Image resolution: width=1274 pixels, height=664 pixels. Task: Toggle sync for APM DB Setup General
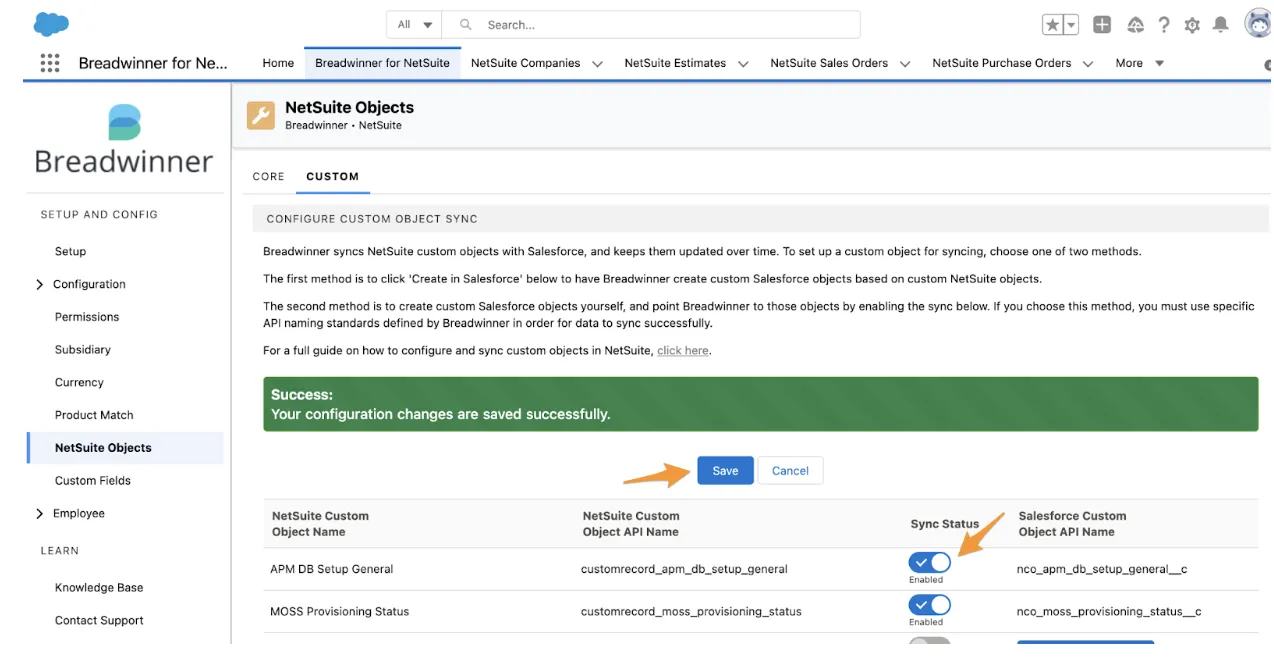[930, 563]
